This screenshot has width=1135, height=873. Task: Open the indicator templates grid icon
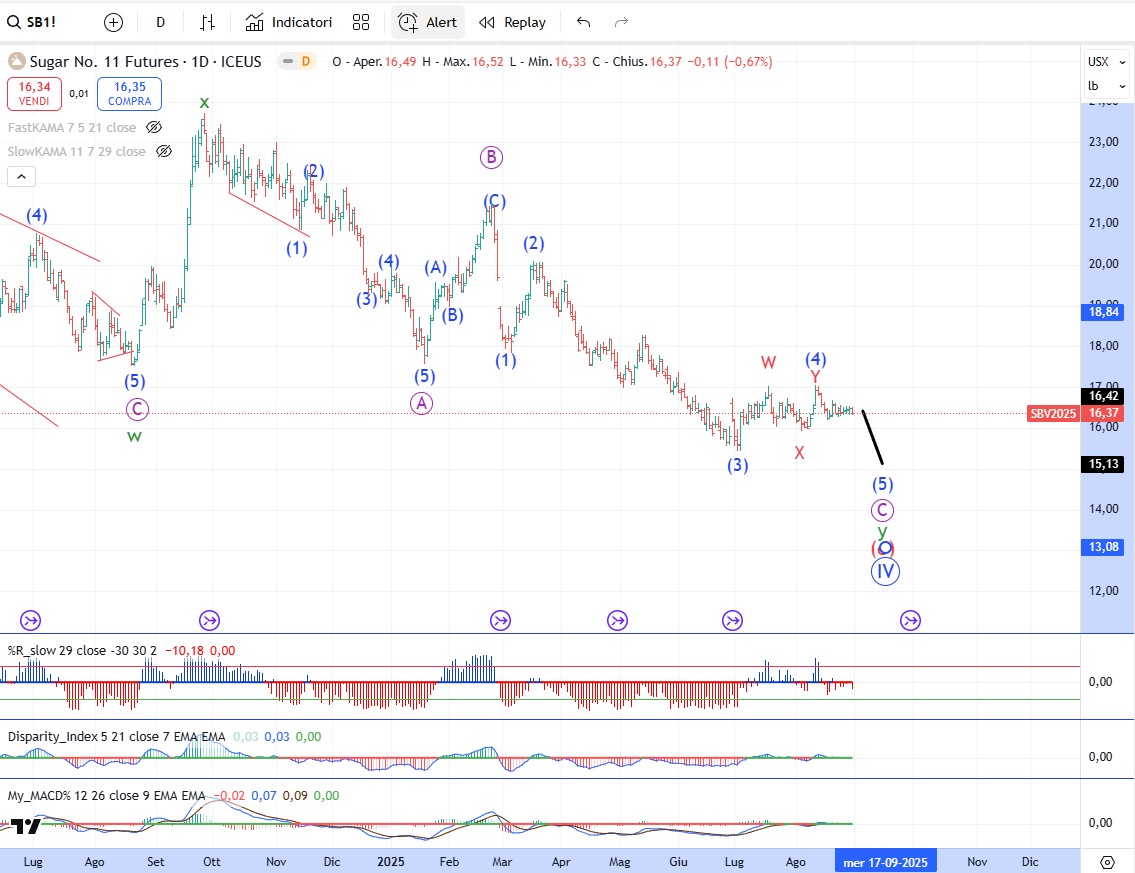[361, 22]
